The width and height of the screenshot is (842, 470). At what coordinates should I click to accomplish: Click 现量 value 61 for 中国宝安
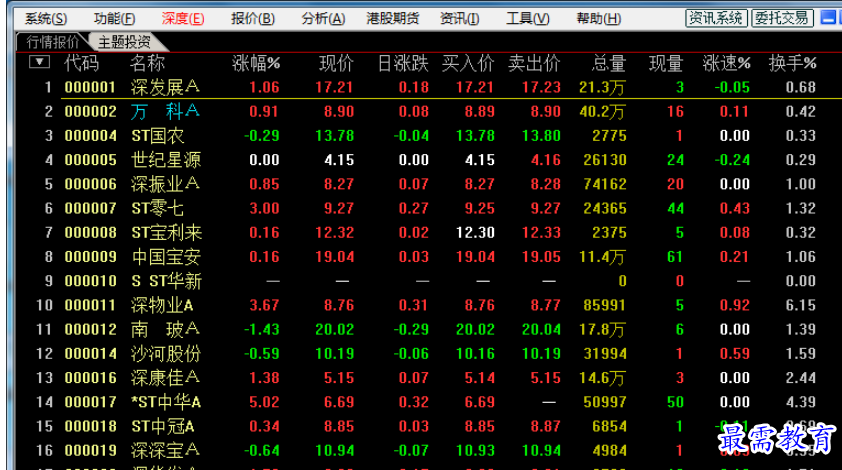click(x=675, y=256)
